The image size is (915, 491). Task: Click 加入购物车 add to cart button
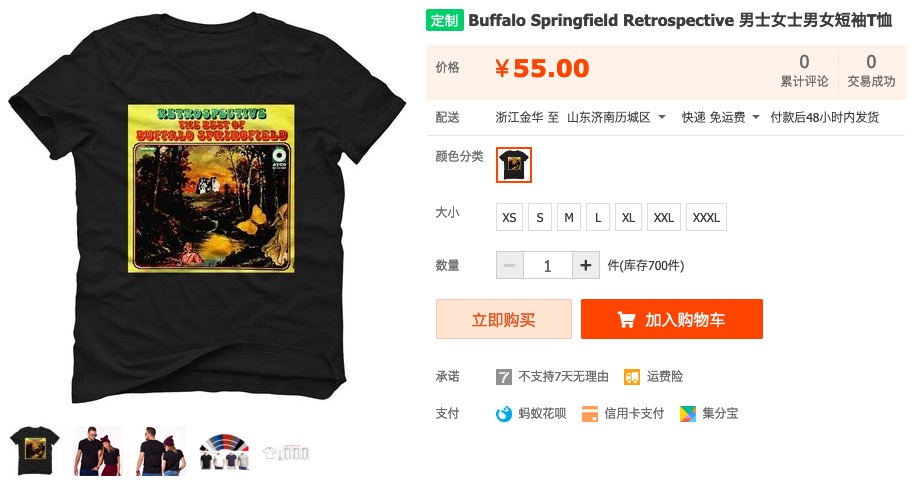tap(672, 319)
